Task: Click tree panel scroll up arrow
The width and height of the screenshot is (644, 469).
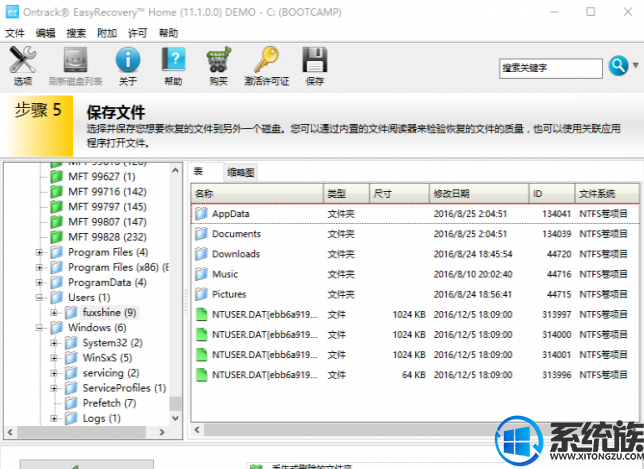Action: (175, 170)
